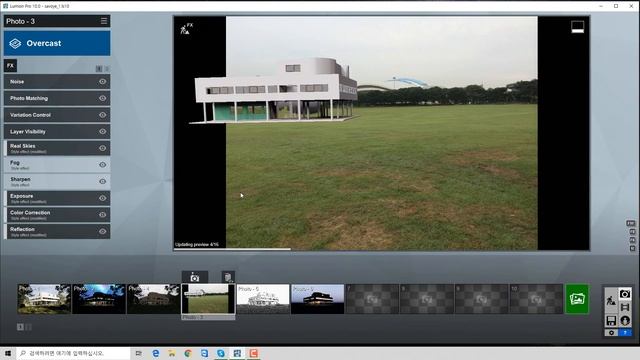This screenshot has height=360, width=640.
Task: Click empty photo slot 7
Action: click(x=372, y=299)
